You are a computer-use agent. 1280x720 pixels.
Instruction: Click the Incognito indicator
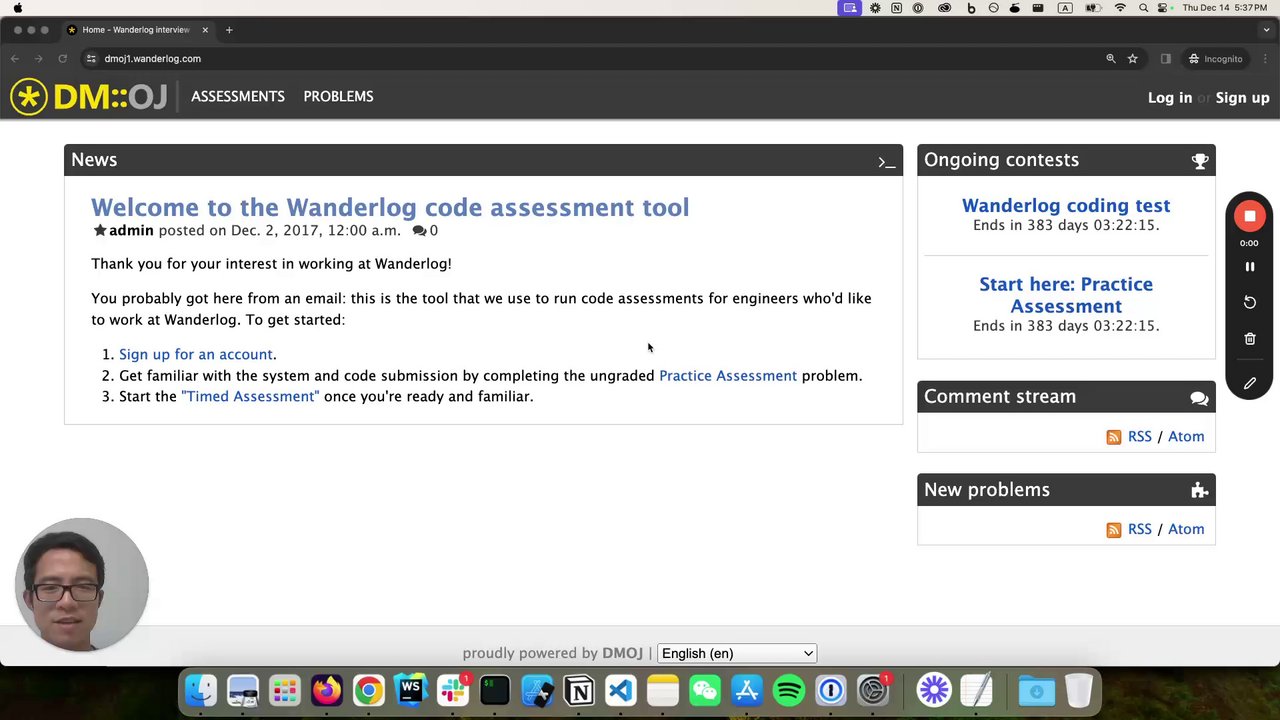[x=1214, y=59]
